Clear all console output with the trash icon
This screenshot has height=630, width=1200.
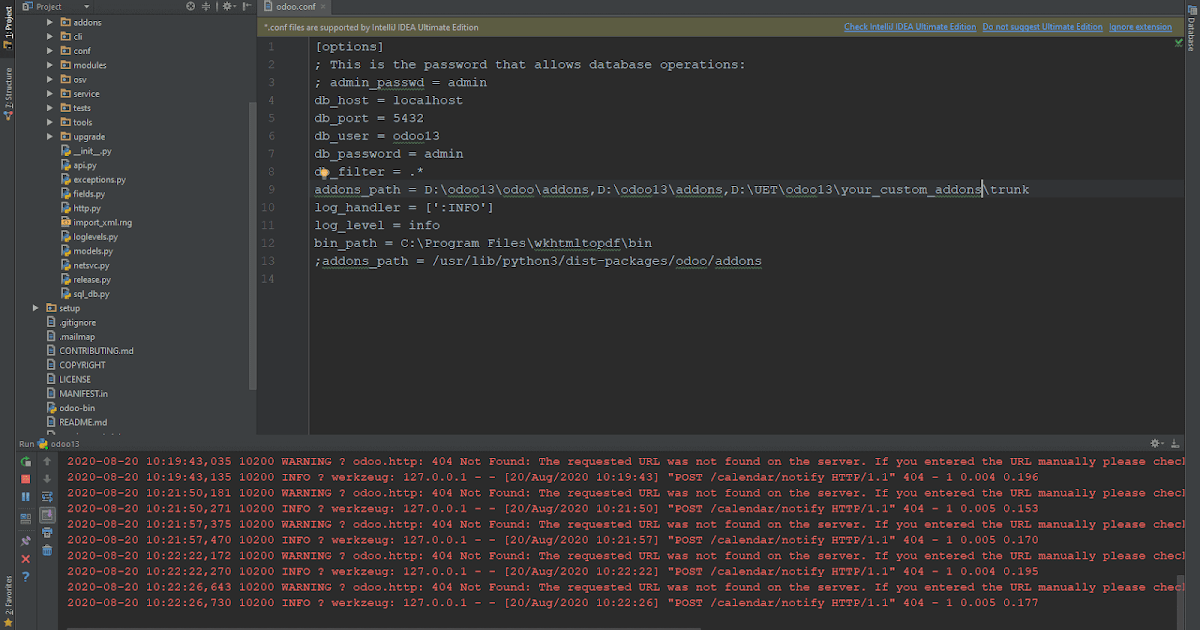click(x=47, y=552)
